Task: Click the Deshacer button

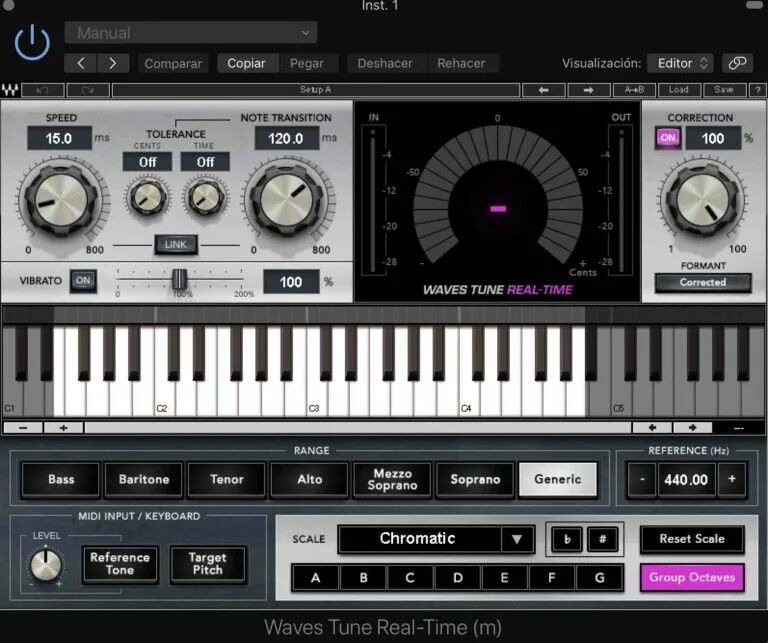Action: [385, 63]
